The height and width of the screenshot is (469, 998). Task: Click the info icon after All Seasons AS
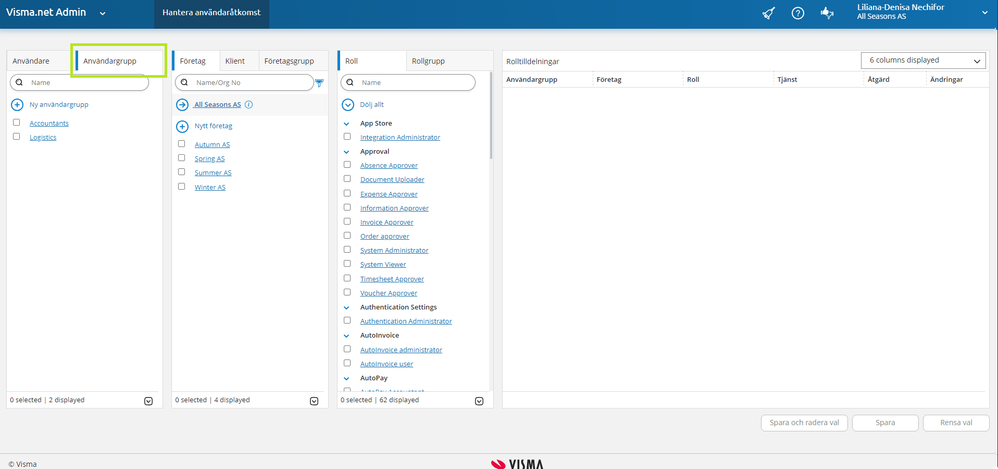(249, 104)
